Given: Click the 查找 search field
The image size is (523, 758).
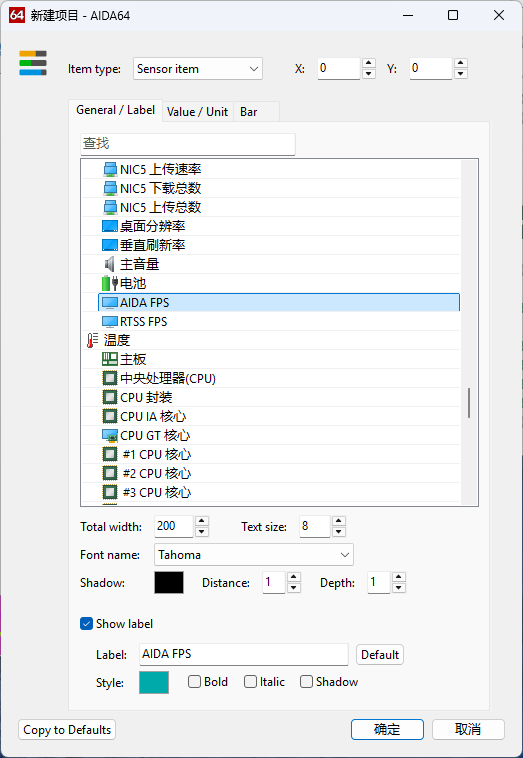Looking at the screenshot, I should [x=188, y=144].
